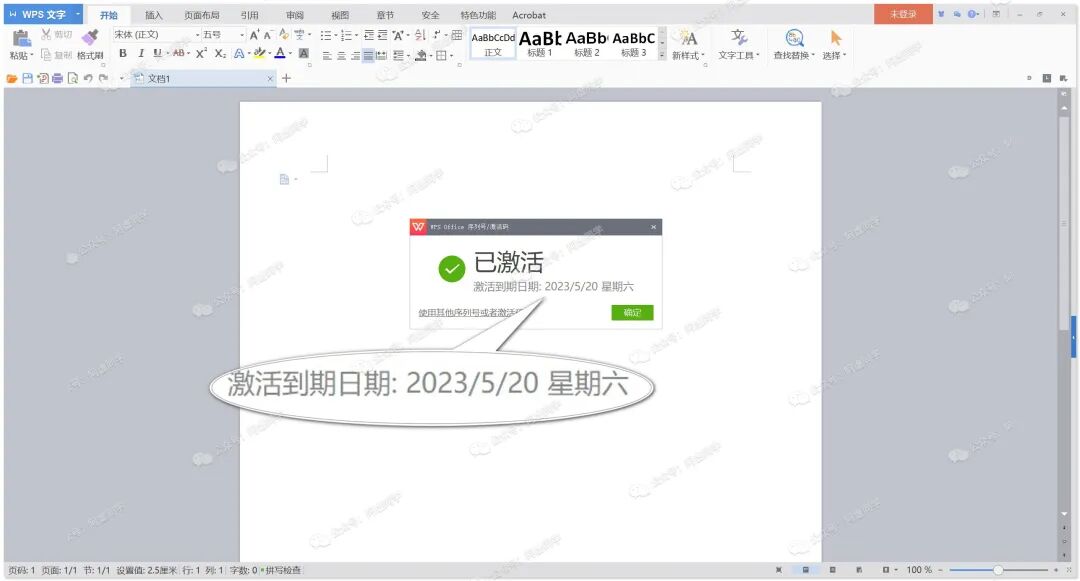
Task: Apply the 正文 style
Action: coord(493,44)
